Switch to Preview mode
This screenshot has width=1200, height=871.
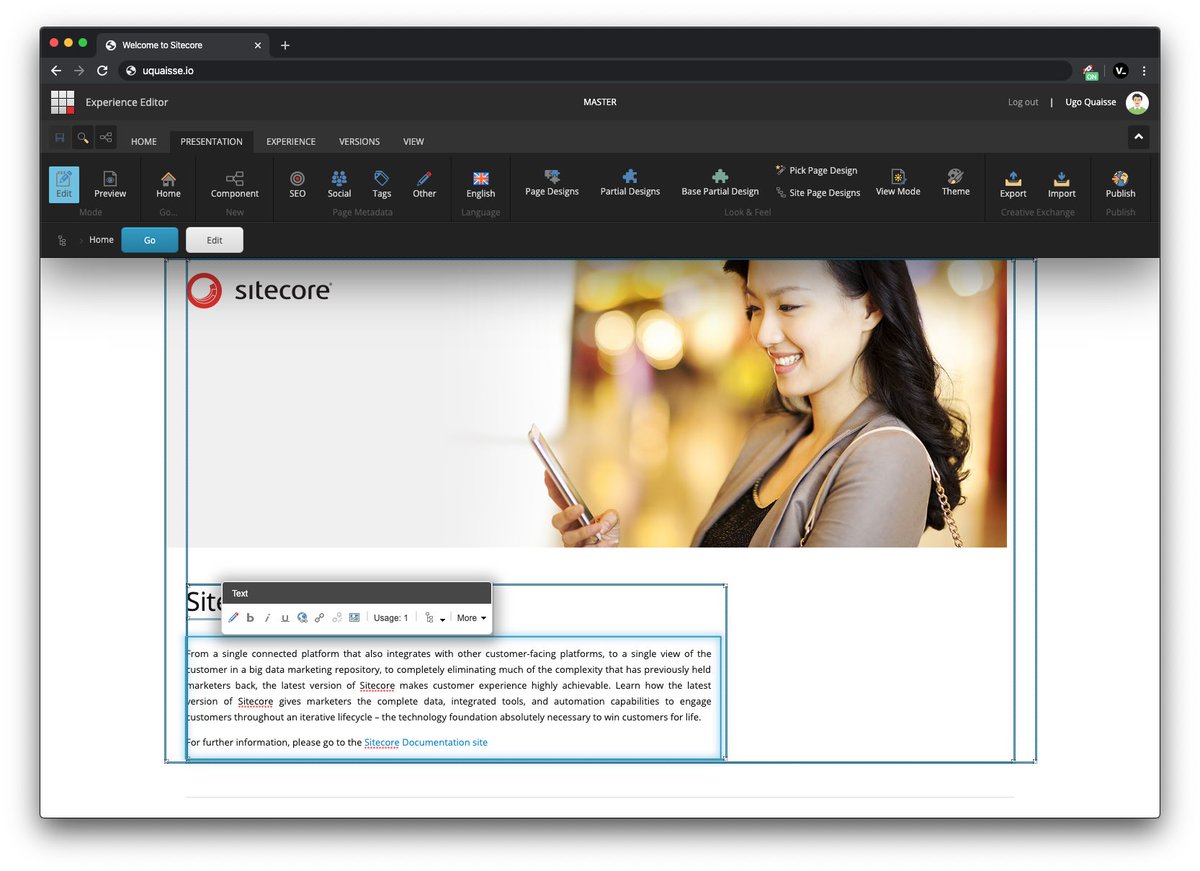pos(110,185)
